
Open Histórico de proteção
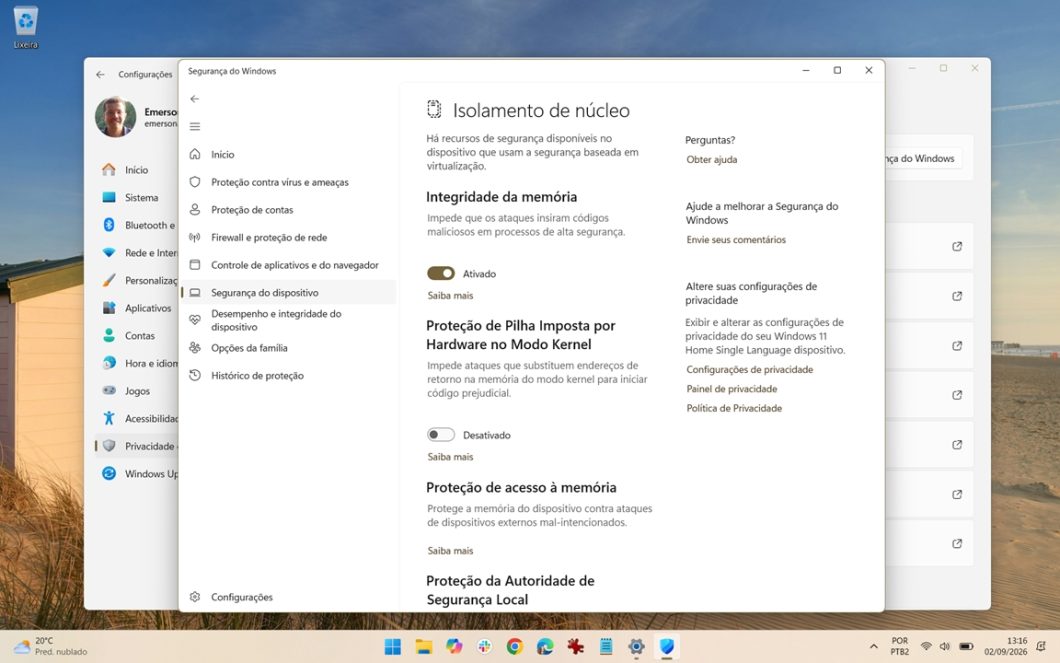pyautogui.click(x=289, y=375)
